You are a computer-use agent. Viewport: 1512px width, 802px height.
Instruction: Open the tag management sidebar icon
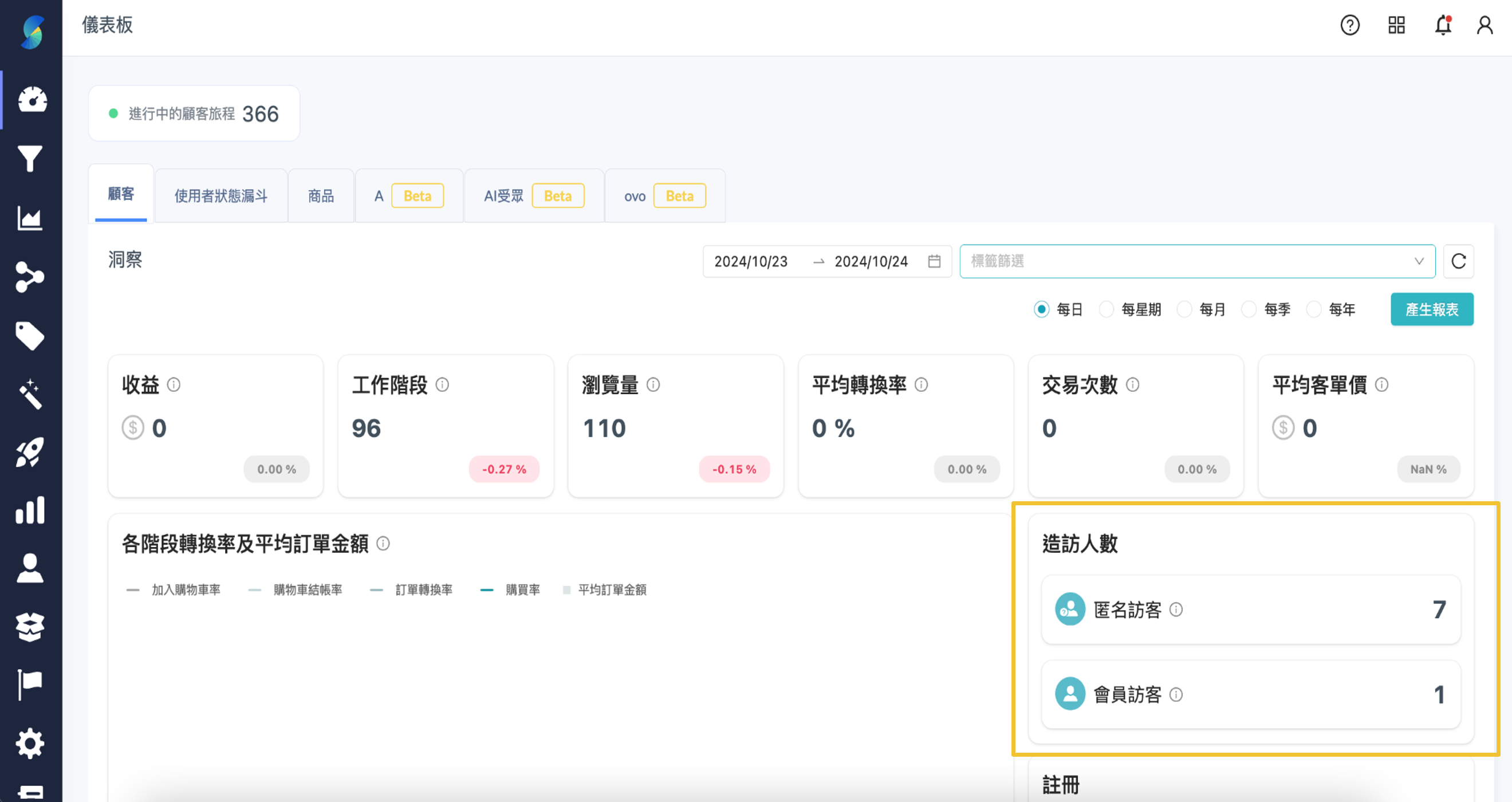point(30,335)
